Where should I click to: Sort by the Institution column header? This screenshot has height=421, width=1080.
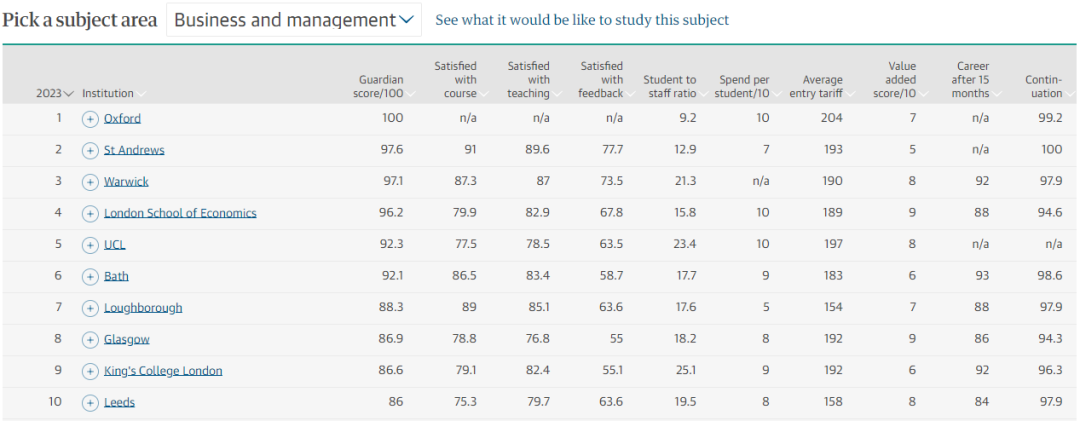tap(108, 93)
